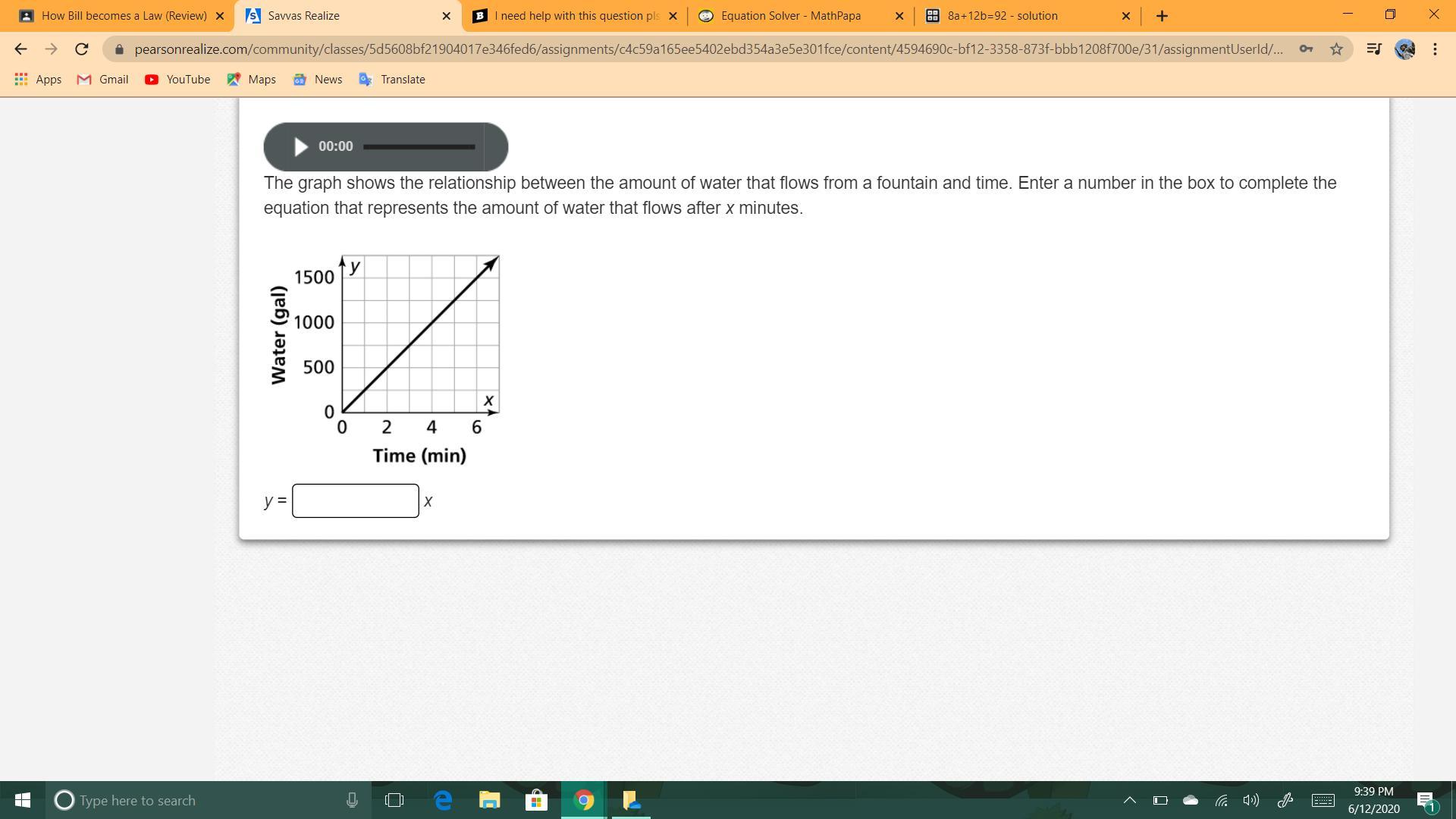Screen dimensions: 1456x819
Task: Open the Gmail bookmark
Action: pyautogui.click(x=103, y=80)
